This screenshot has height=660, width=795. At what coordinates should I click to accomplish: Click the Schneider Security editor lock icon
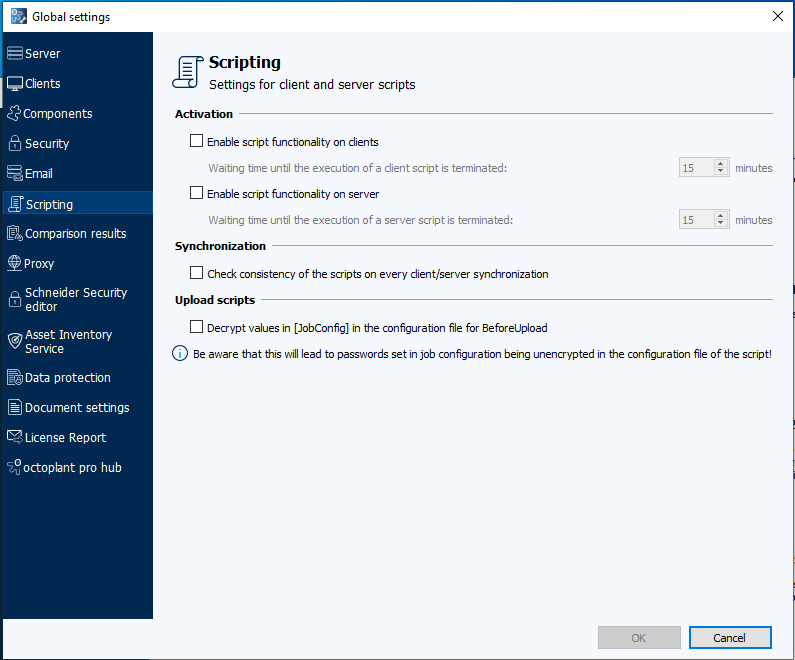(15, 299)
